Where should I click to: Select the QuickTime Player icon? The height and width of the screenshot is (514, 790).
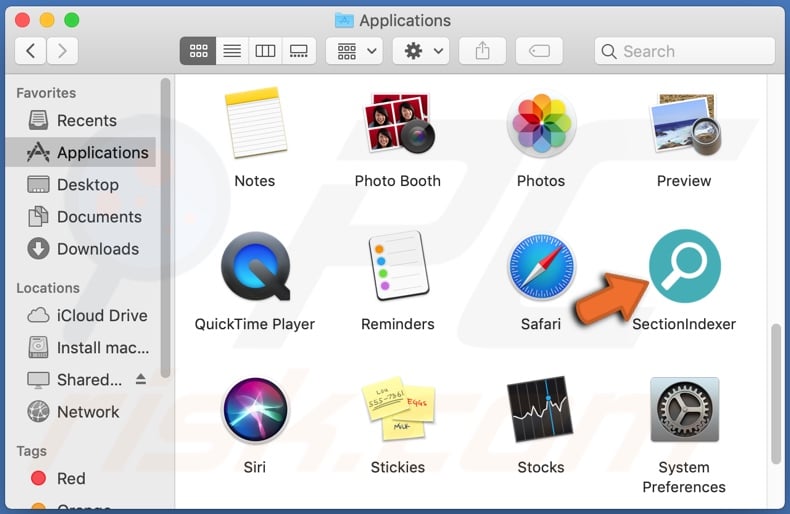point(255,266)
